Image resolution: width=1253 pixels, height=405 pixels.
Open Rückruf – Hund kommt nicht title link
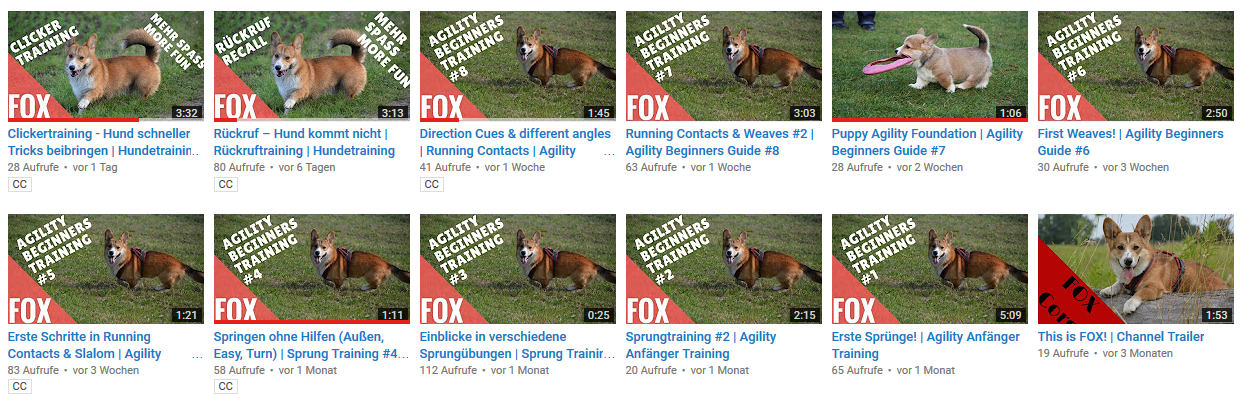tap(305, 142)
